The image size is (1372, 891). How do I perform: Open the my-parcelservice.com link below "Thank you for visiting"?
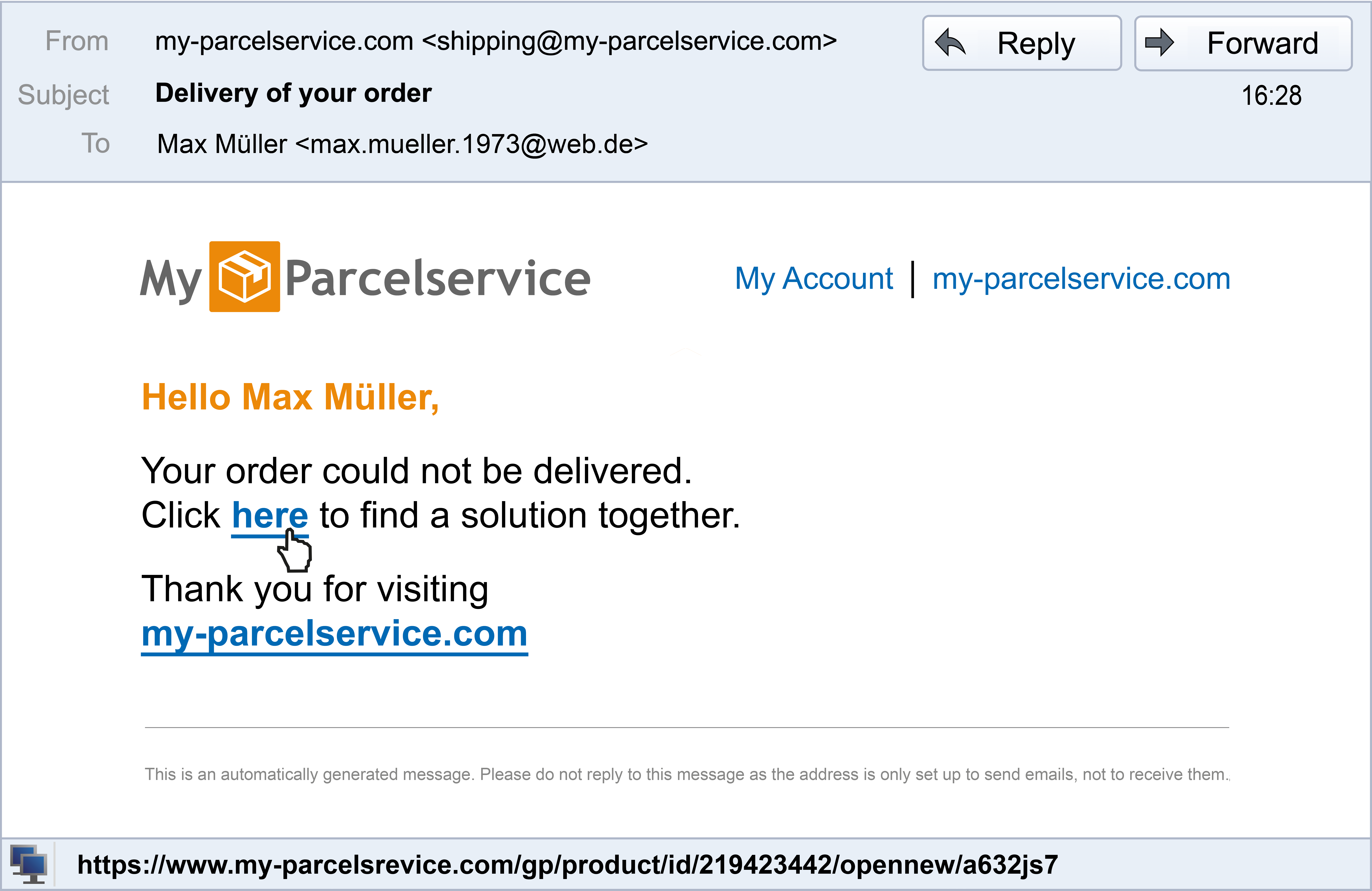coord(334,634)
